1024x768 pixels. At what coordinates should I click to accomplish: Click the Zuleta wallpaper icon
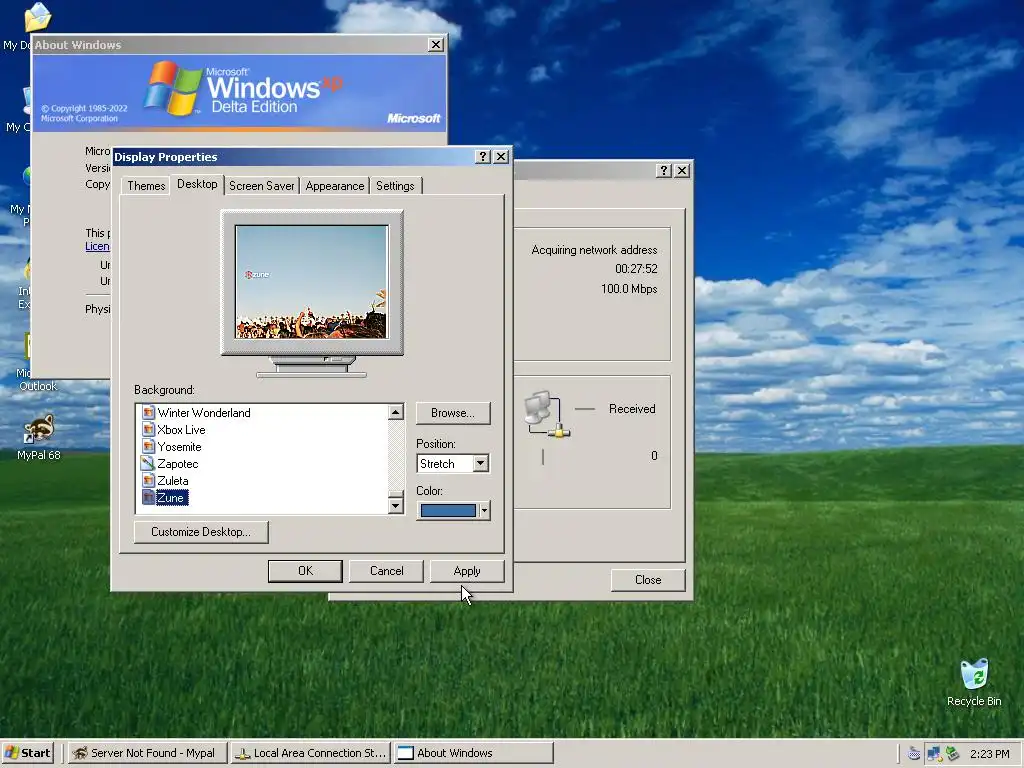[148, 481]
